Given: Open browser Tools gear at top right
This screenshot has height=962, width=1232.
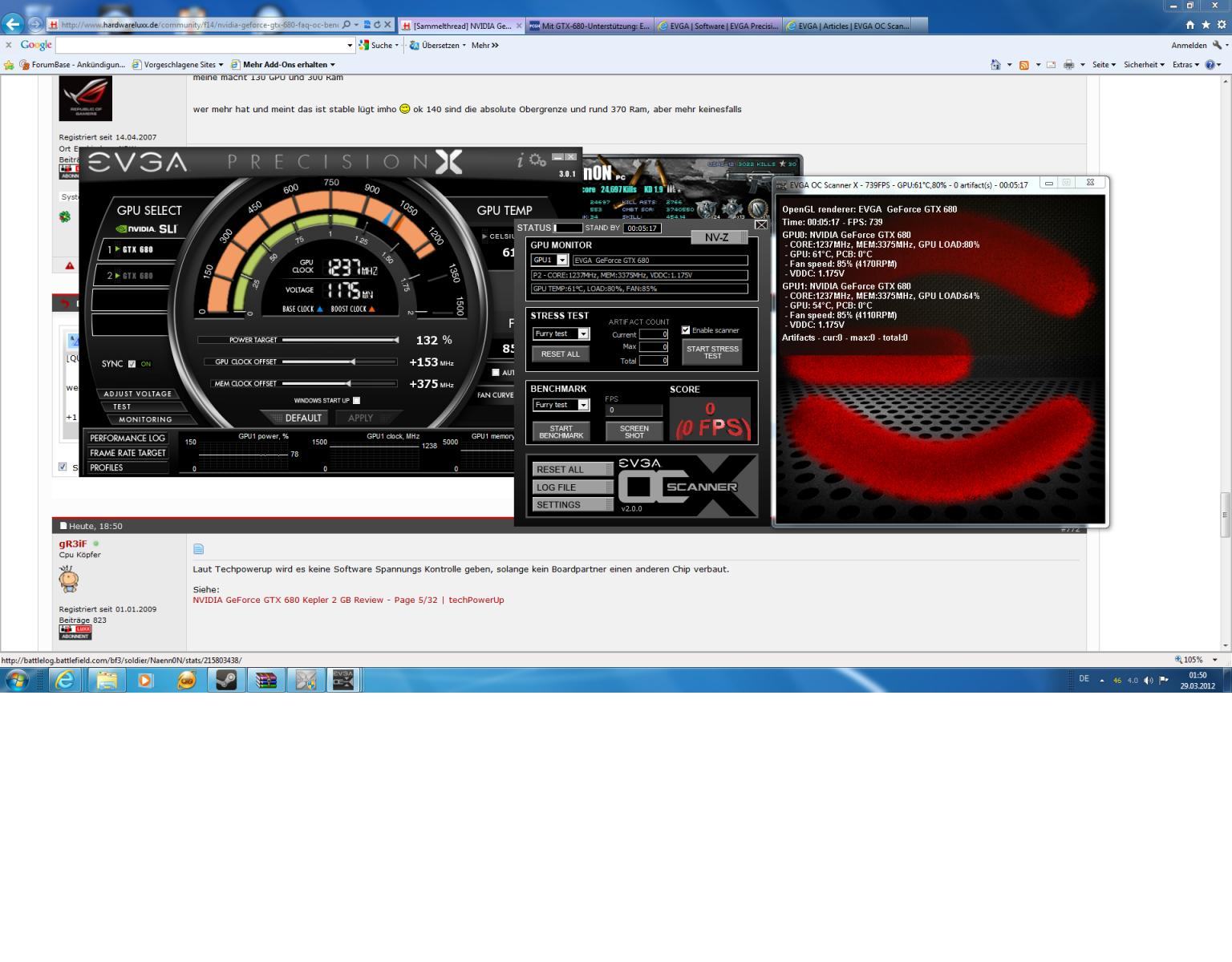Looking at the screenshot, I should tap(1222, 25).
